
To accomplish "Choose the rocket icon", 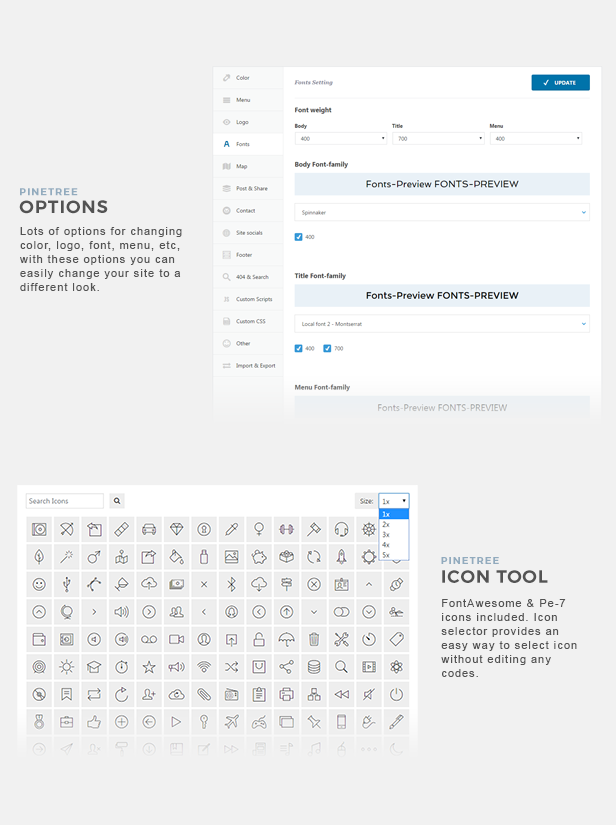I will click(341, 556).
